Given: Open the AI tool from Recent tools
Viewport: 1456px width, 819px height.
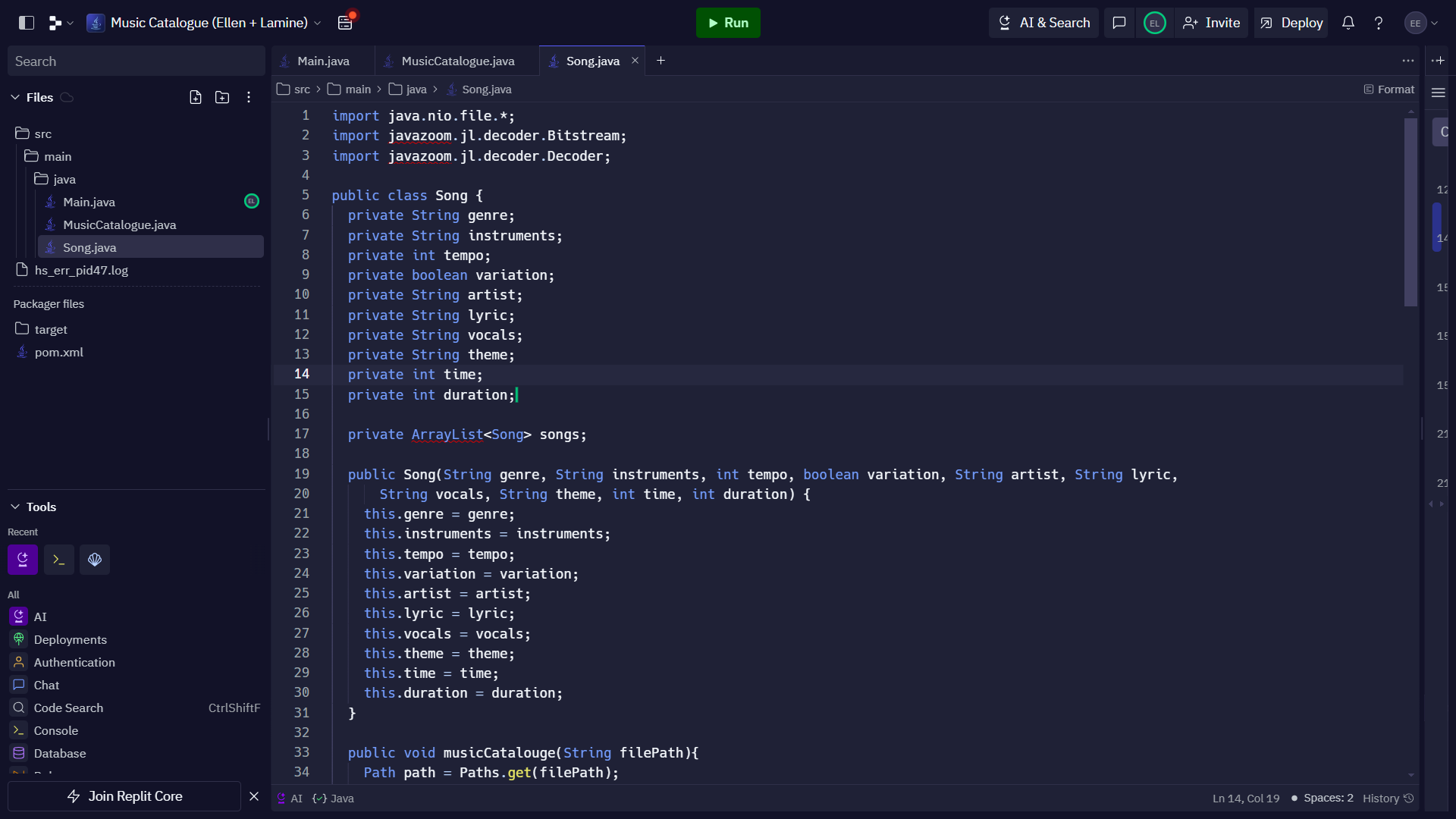Looking at the screenshot, I should click(x=23, y=560).
